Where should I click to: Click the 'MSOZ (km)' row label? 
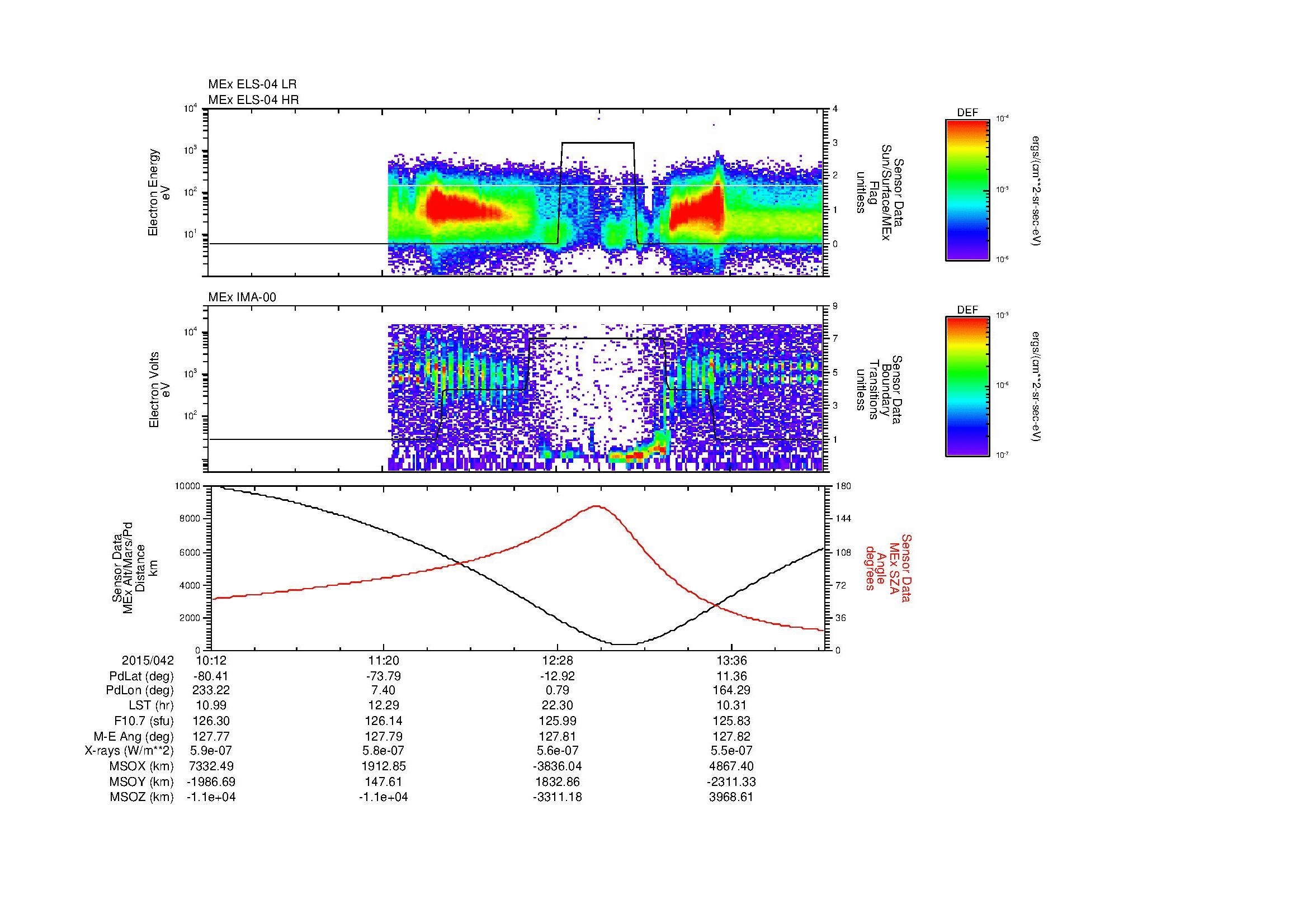(x=142, y=798)
